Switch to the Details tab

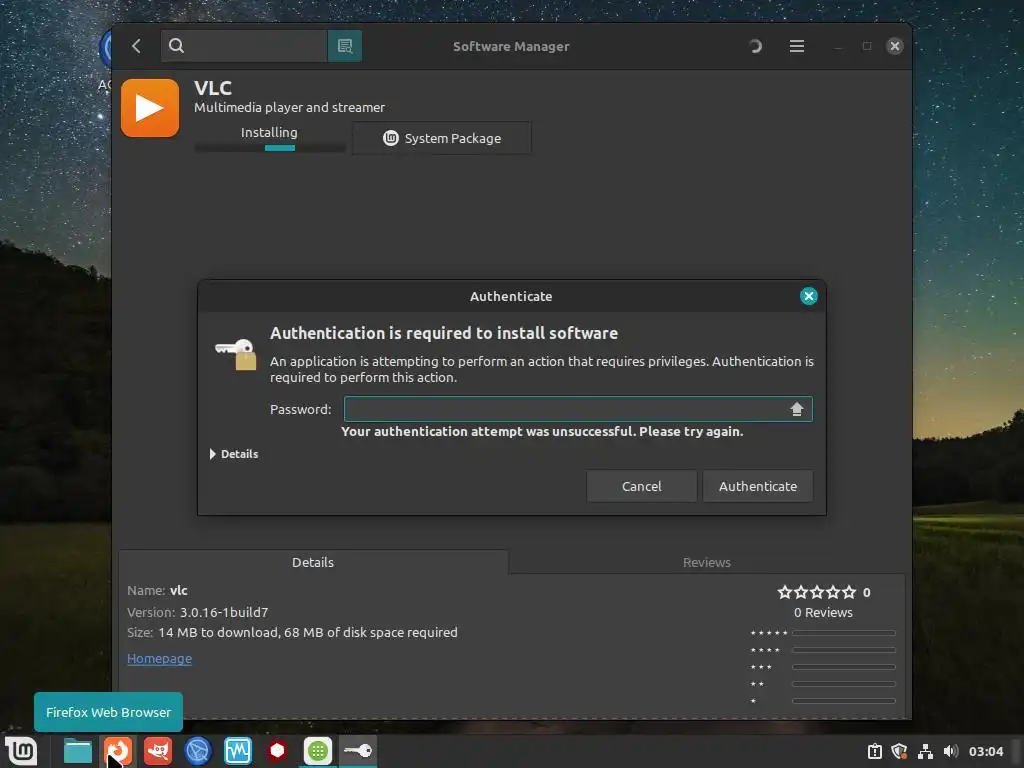tap(313, 562)
